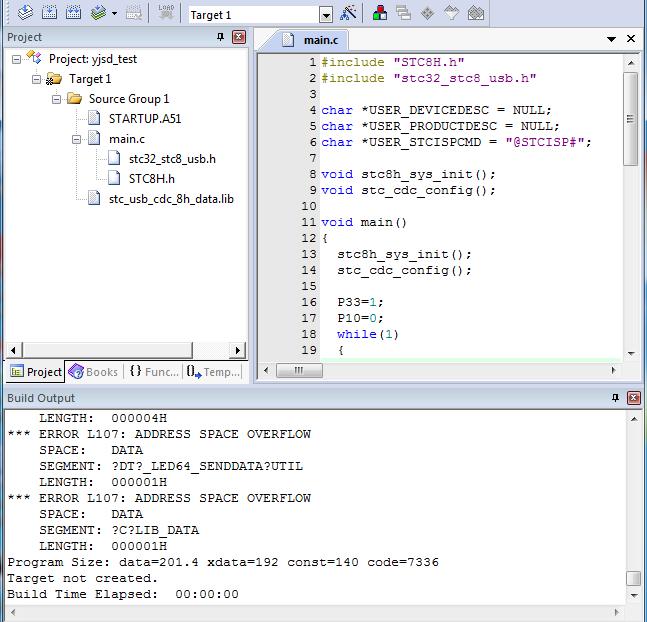Select Source Group 1 folder
This screenshot has width=647, height=622.
pyautogui.click(x=129, y=99)
